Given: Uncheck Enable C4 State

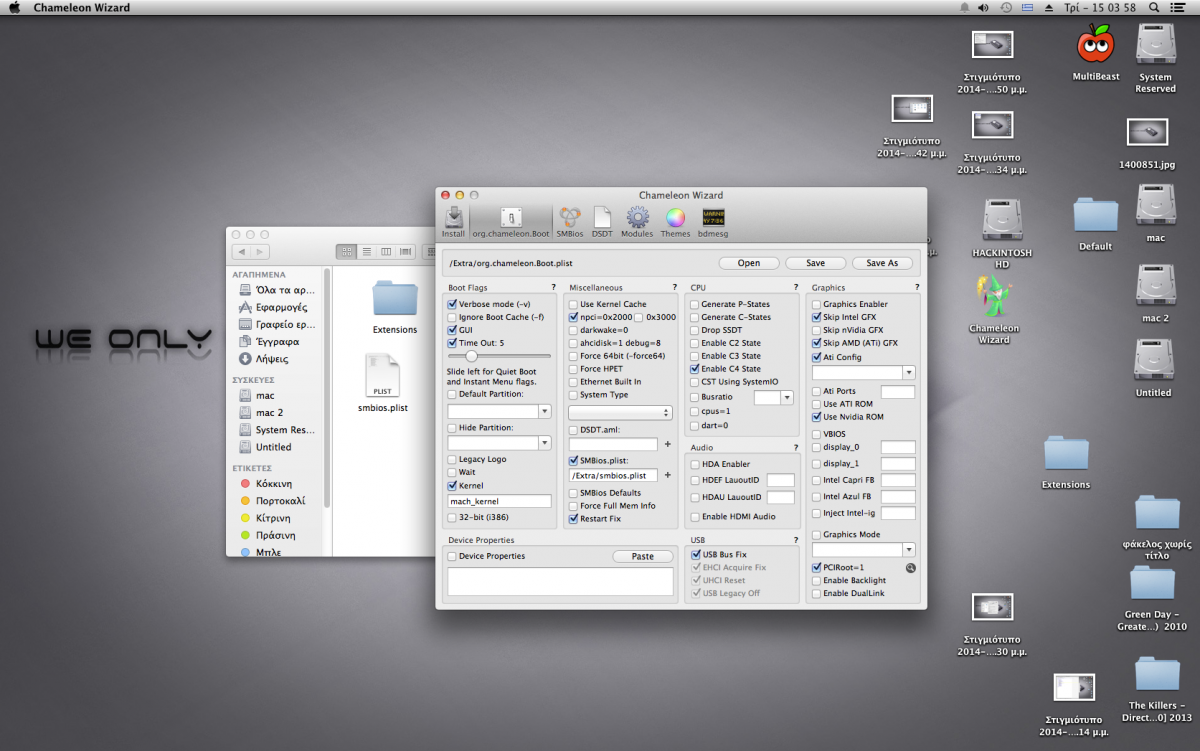Looking at the screenshot, I should [694, 369].
